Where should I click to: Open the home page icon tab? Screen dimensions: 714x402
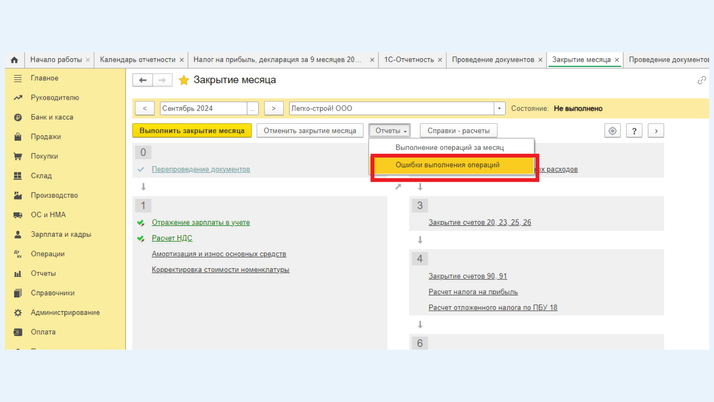(x=14, y=60)
